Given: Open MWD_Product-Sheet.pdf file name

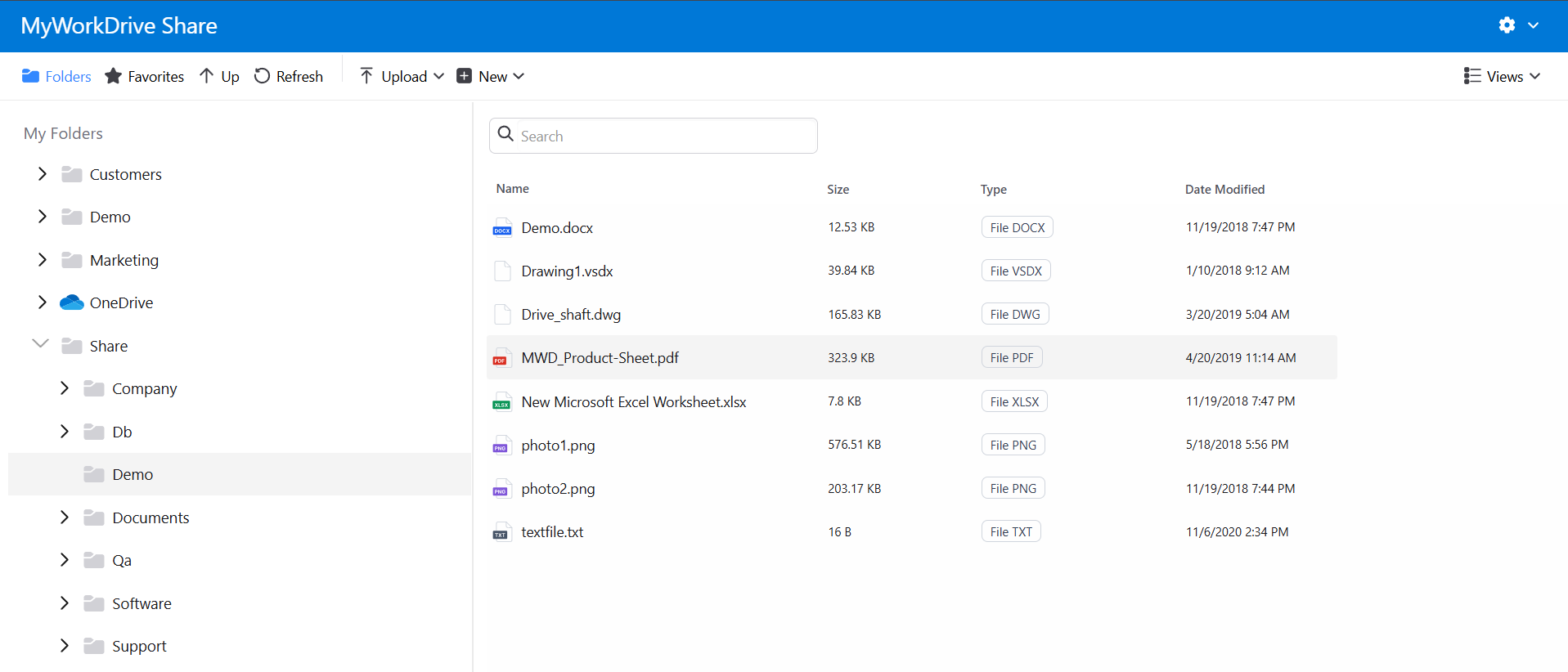Looking at the screenshot, I should click(x=600, y=357).
